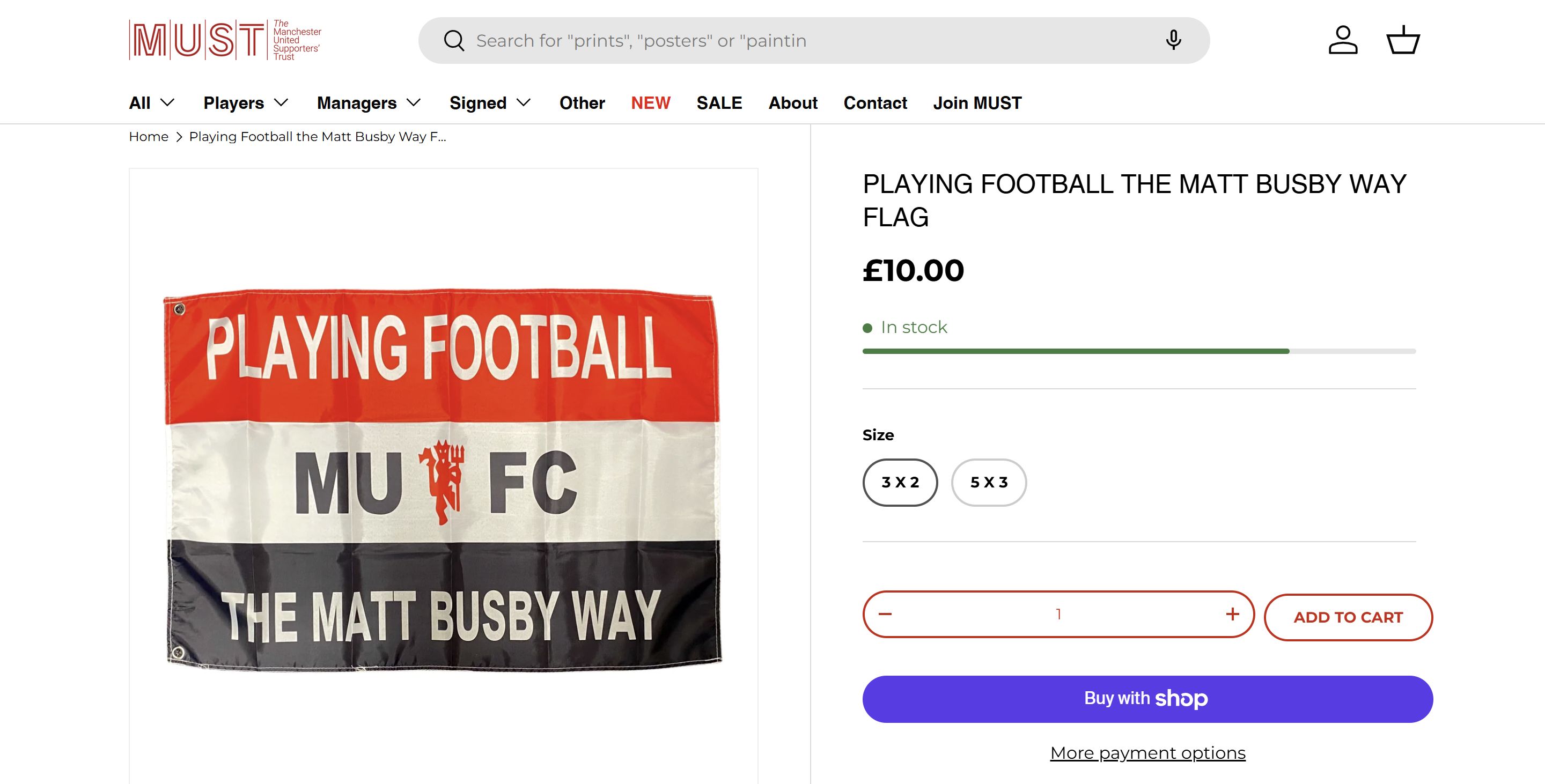Click the Home breadcrumb link
Screen dimensions: 1545x784
pos(149,137)
